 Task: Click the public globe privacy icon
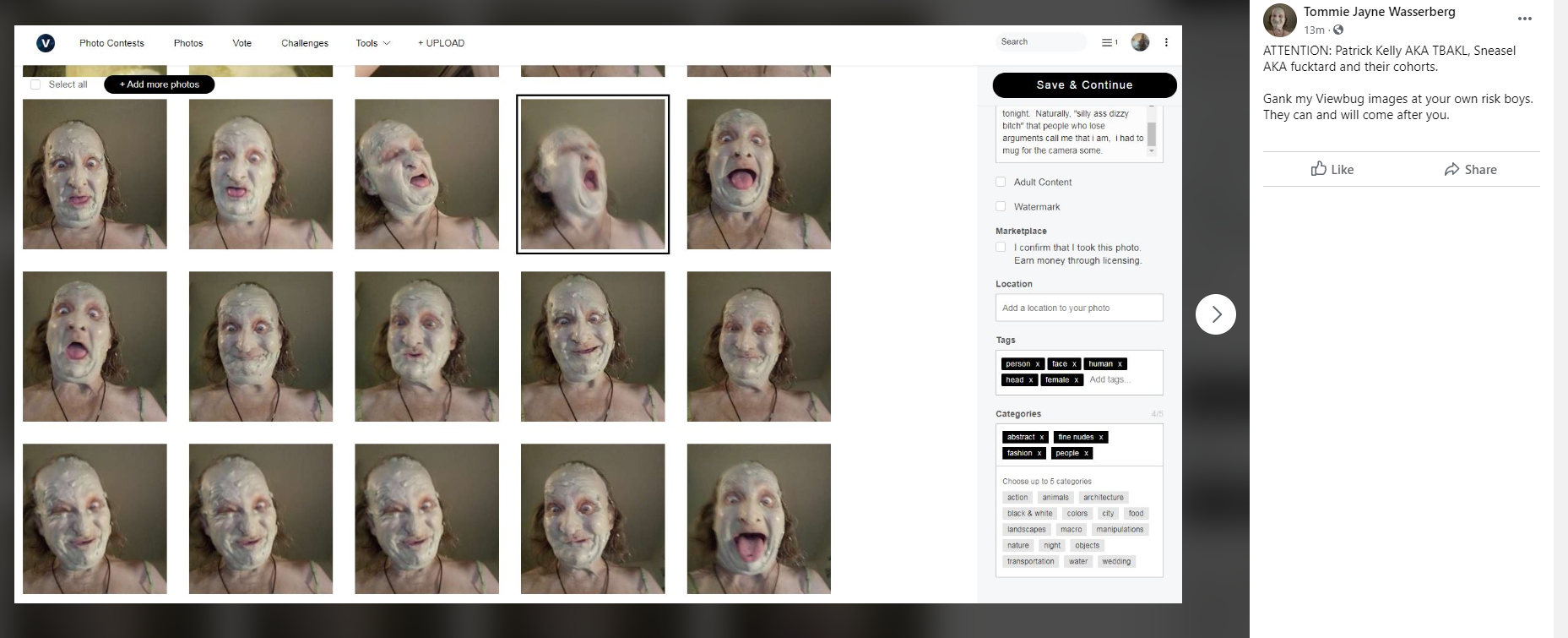pos(1337,30)
